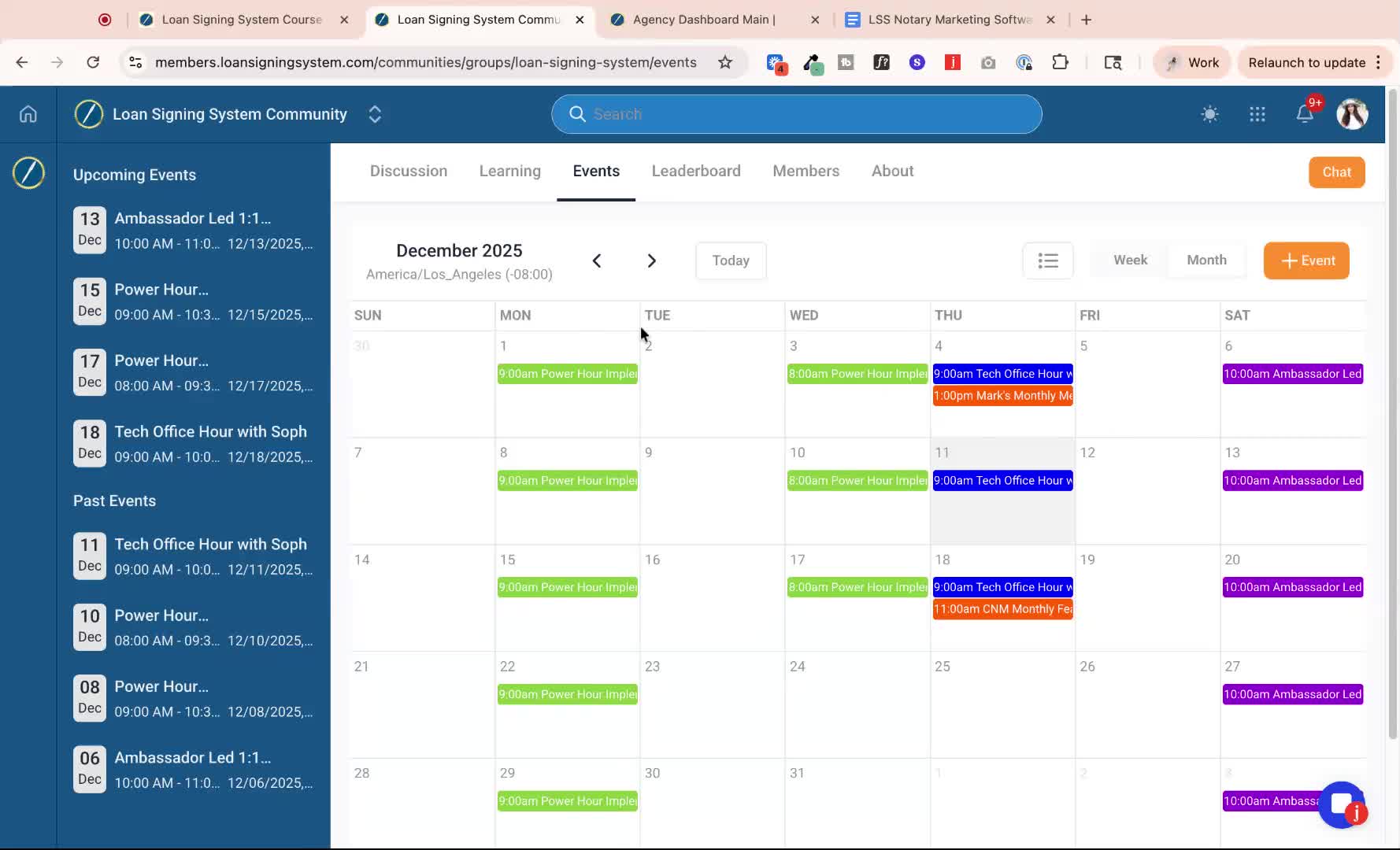Image resolution: width=1400 pixels, height=850 pixels.
Task: Open 06 Dec Ambassador Led past event
Action: 194,770
